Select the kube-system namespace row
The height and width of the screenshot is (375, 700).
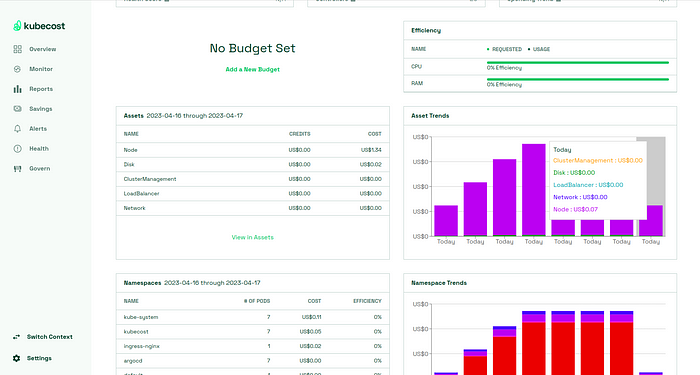click(253, 317)
